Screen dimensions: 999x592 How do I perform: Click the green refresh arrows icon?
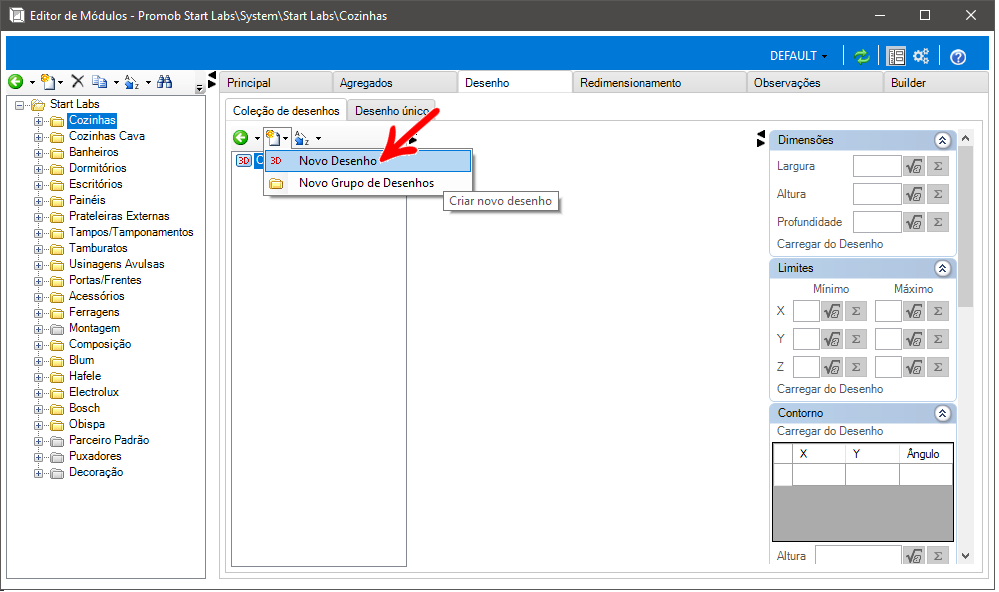click(x=861, y=56)
